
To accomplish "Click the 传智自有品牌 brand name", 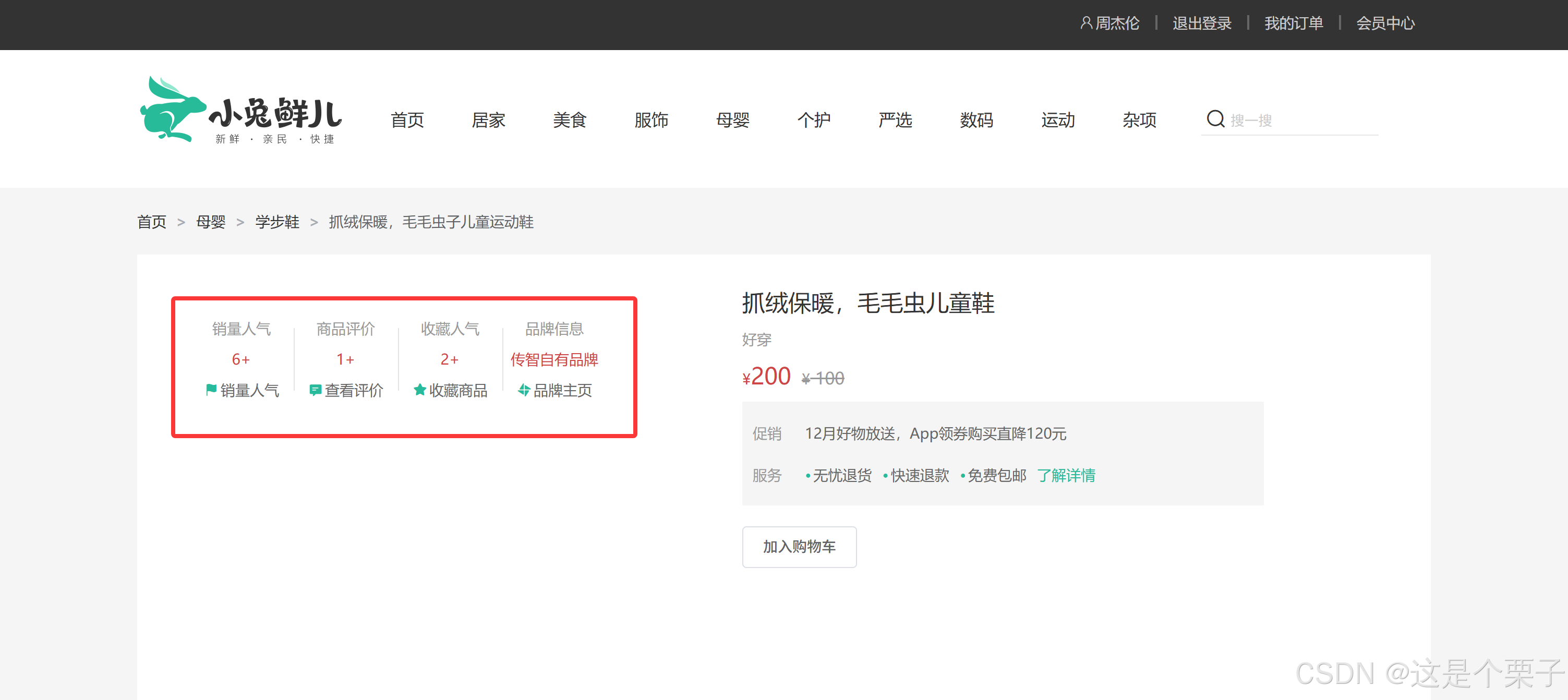I will point(554,359).
